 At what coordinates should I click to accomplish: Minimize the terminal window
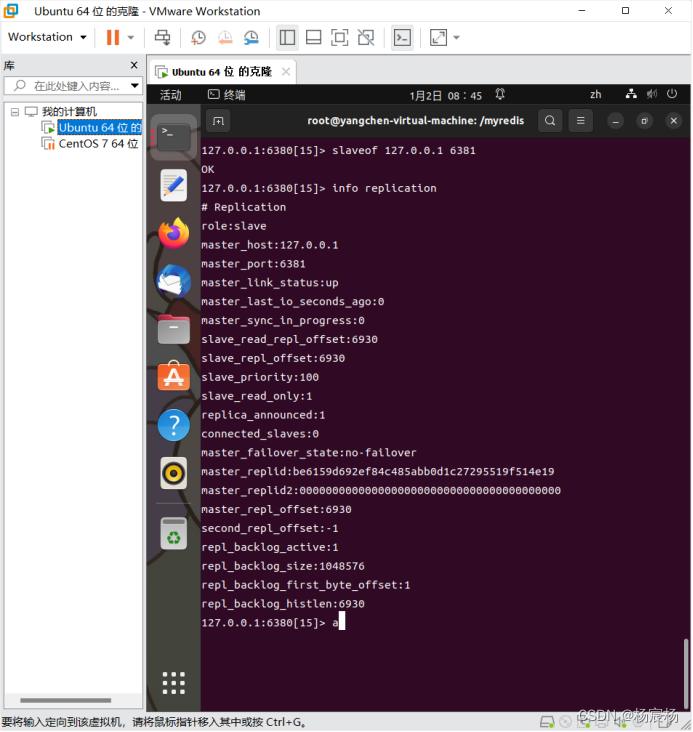point(615,121)
